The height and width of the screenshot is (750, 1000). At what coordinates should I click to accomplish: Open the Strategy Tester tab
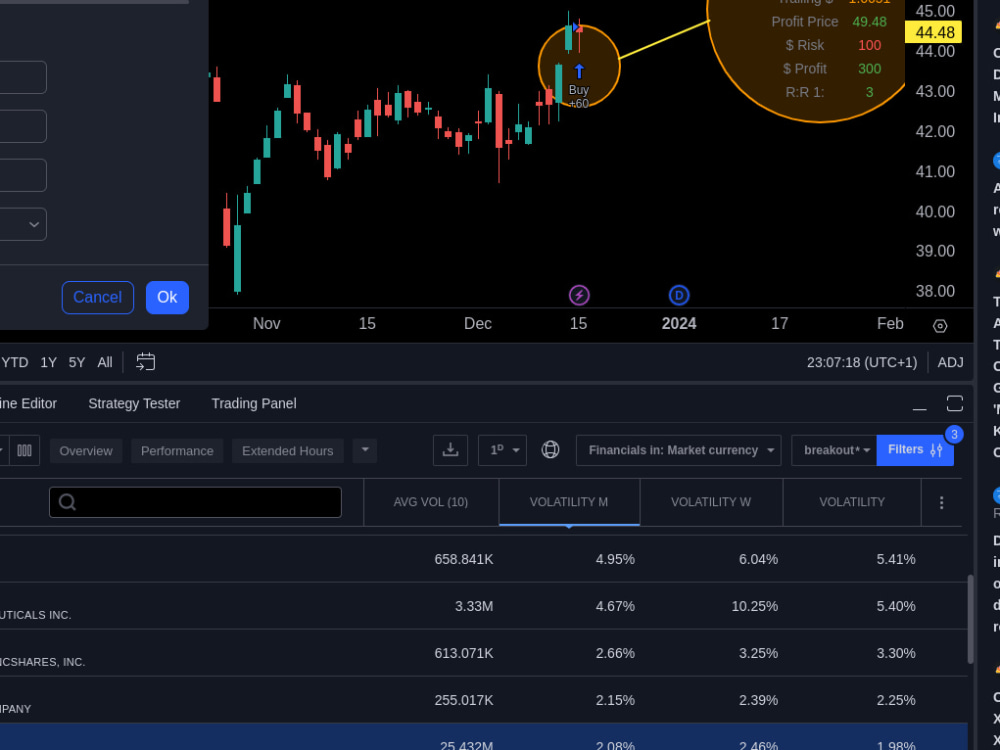[134, 404]
